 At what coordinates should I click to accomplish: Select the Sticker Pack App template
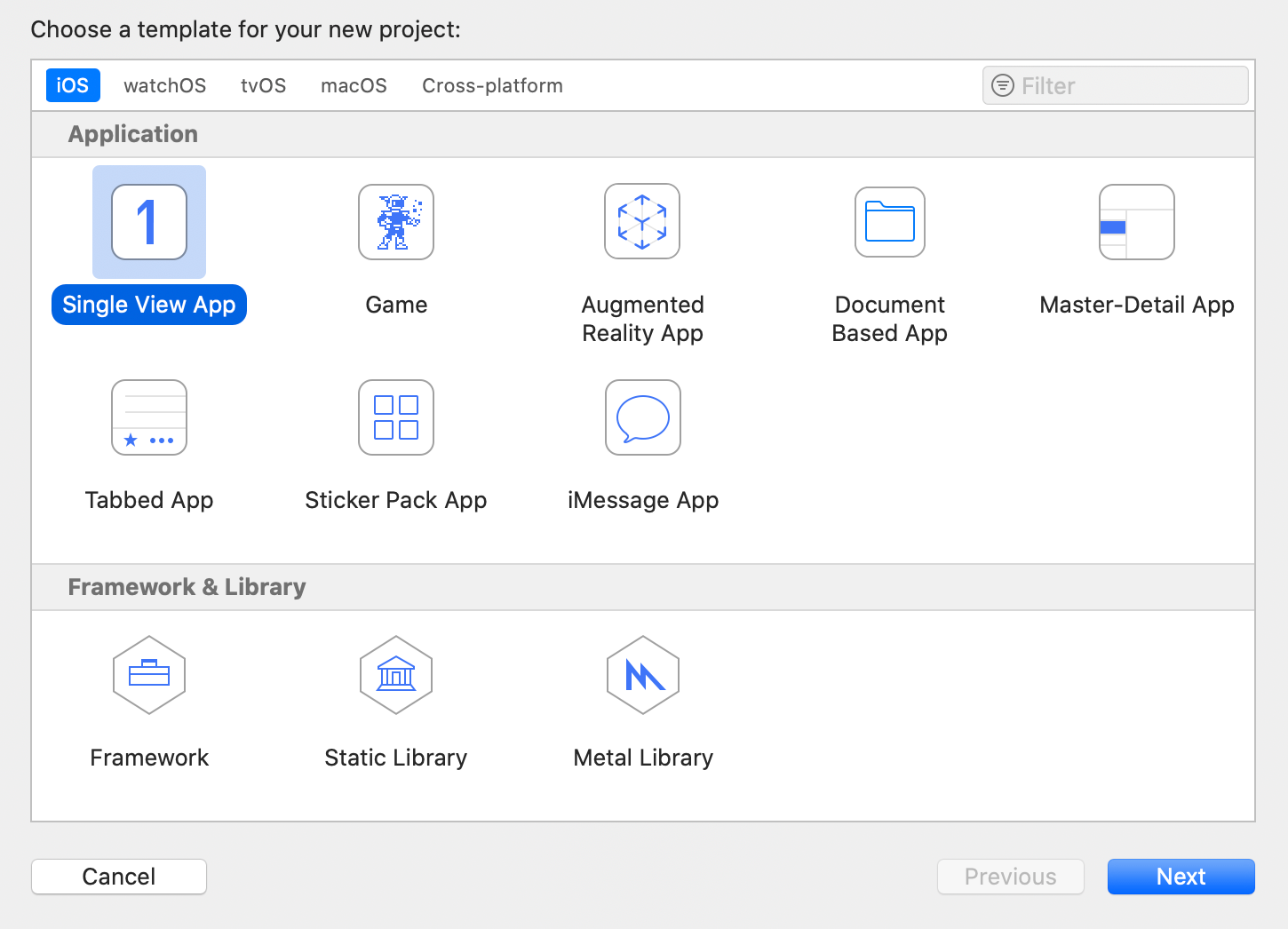pos(396,417)
